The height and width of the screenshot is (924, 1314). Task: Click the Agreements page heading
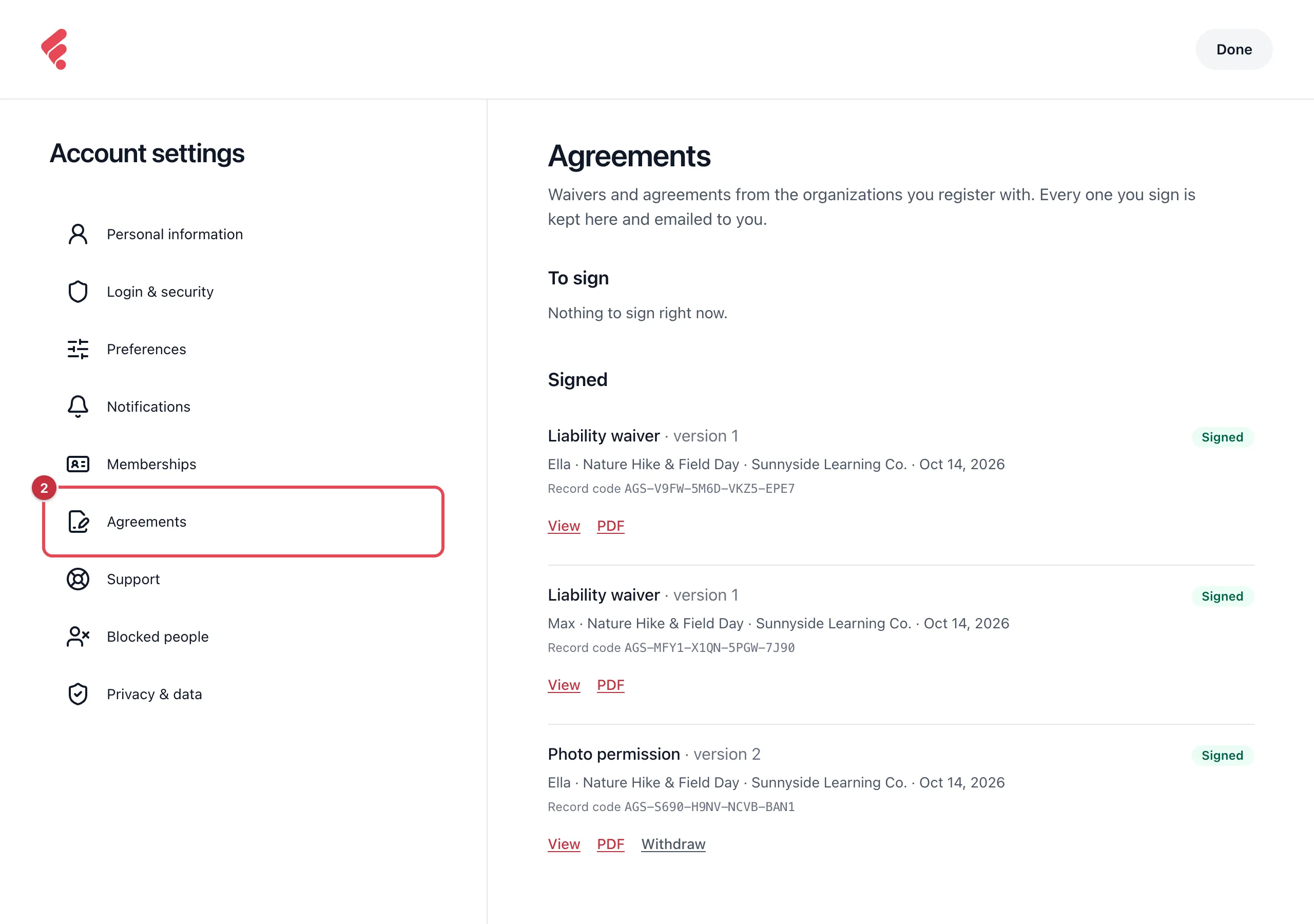pyautogui.click(x=629, y=156)
